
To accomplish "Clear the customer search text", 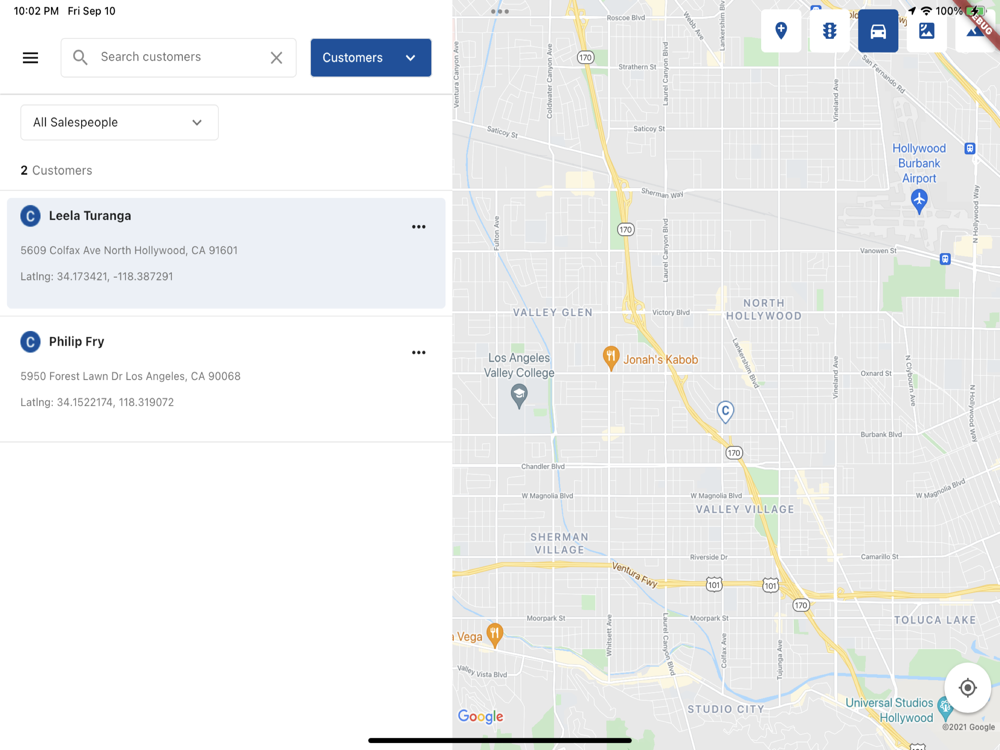I will (276, 57).
